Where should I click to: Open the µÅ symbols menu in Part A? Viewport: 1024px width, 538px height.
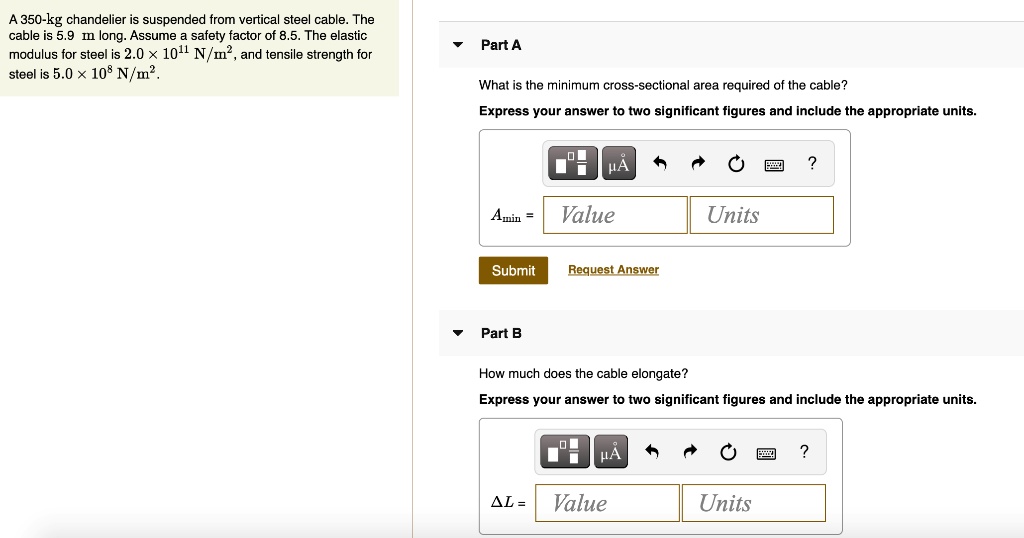click(x=618, y=163)
